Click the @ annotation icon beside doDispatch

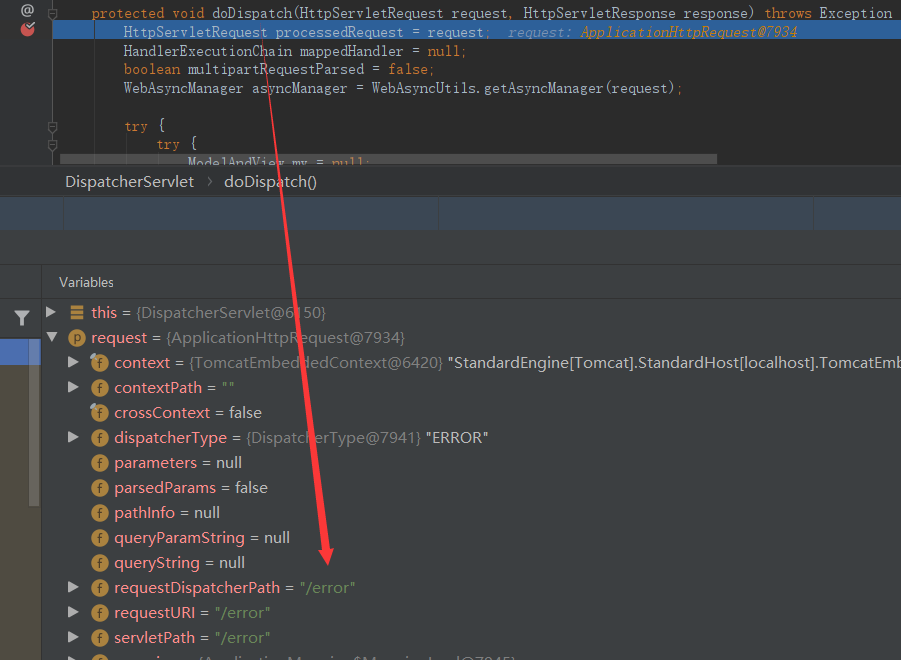(x=27, y=10)
